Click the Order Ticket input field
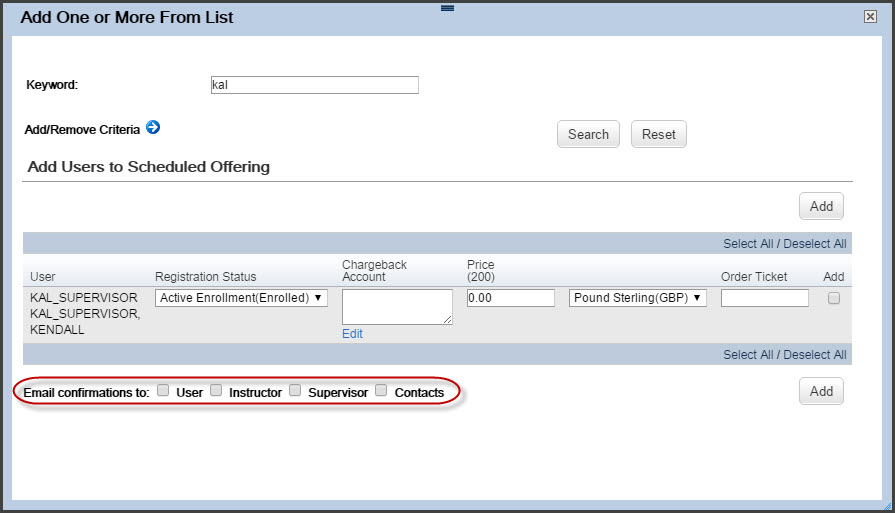The height and width of the screenshot is (513, 895). tap(765, 298)
